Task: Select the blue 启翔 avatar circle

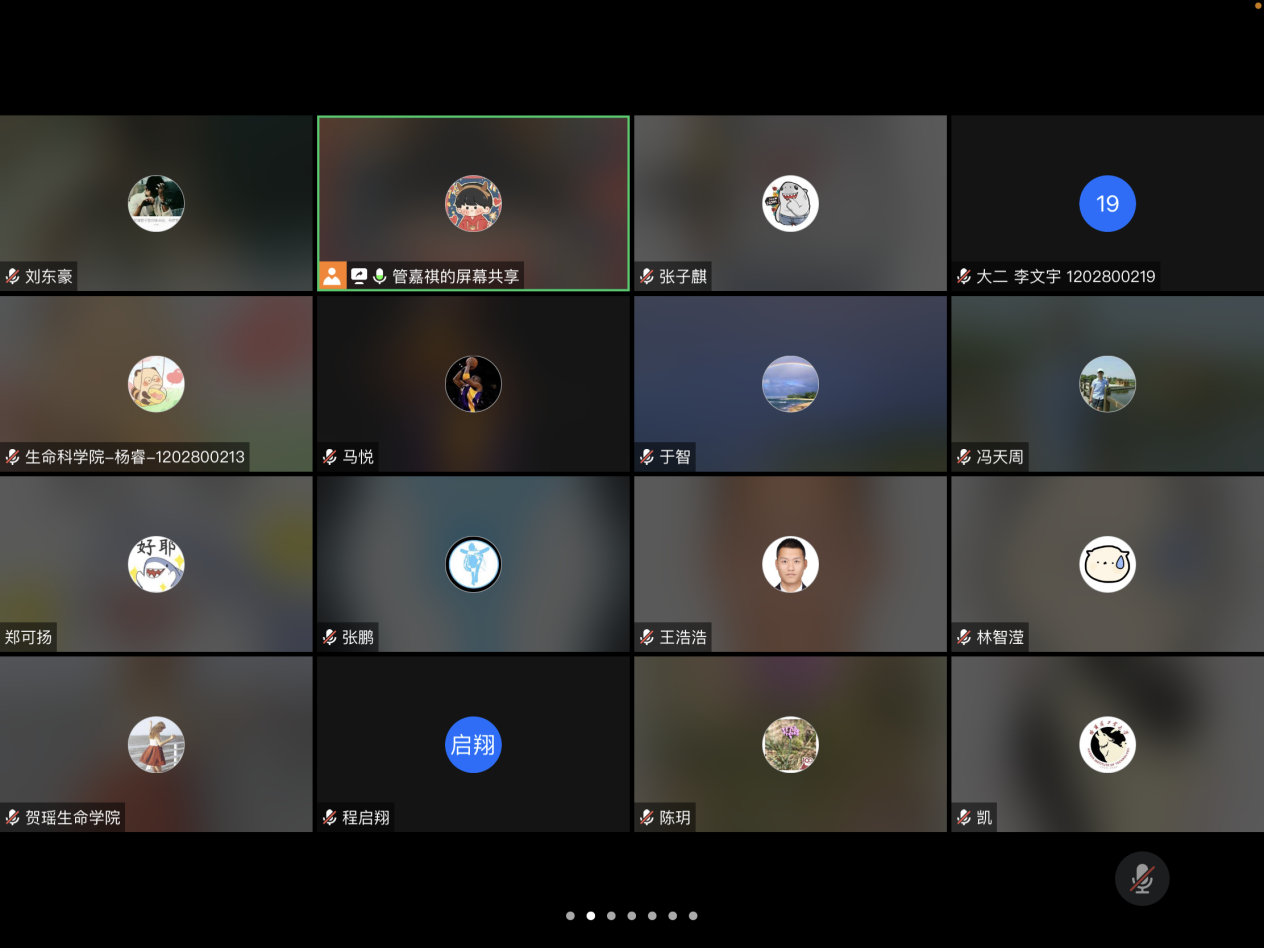Action: tap(473, 745)
